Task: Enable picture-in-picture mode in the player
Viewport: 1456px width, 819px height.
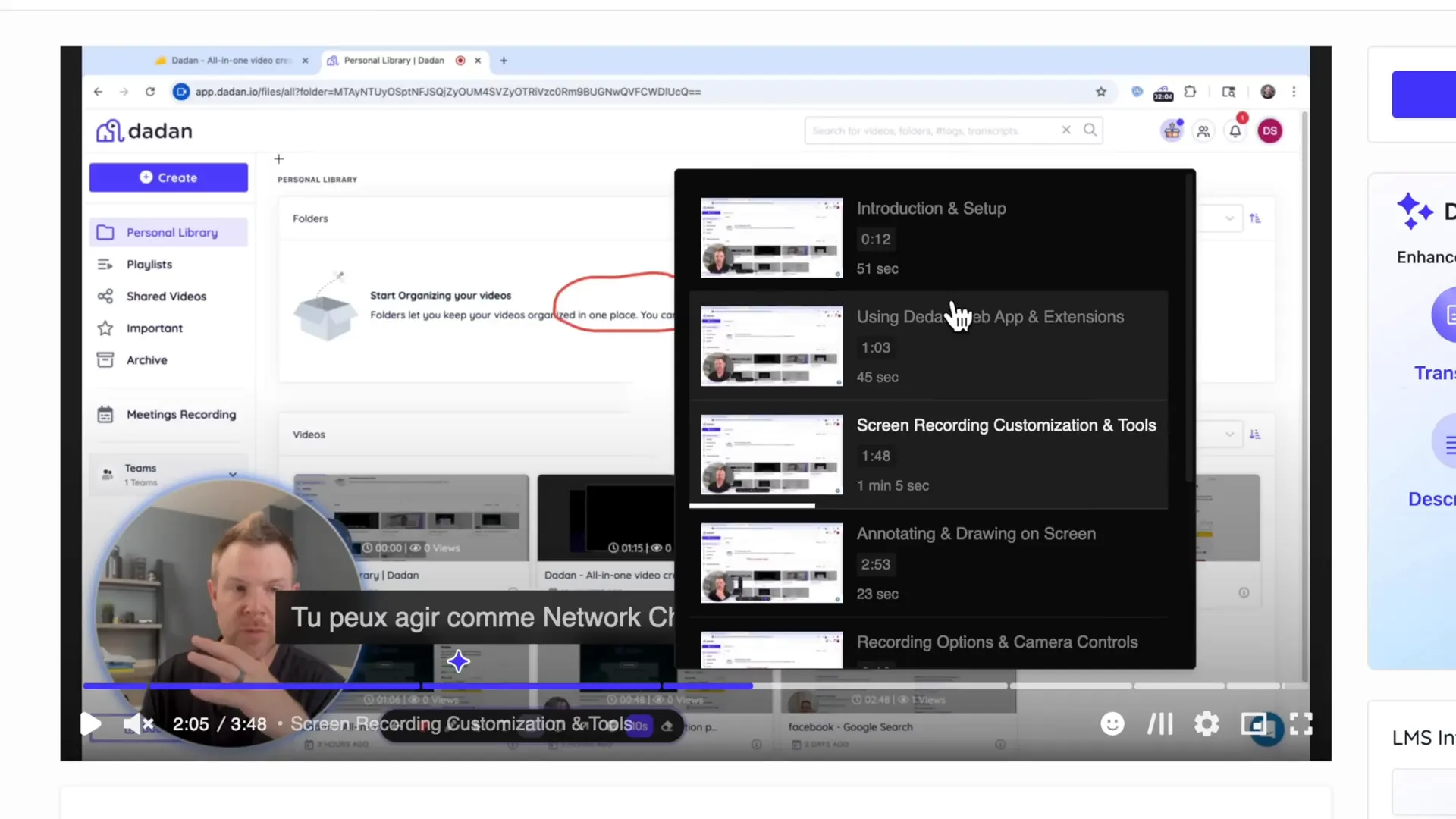Action: [x=1254, y=724]
